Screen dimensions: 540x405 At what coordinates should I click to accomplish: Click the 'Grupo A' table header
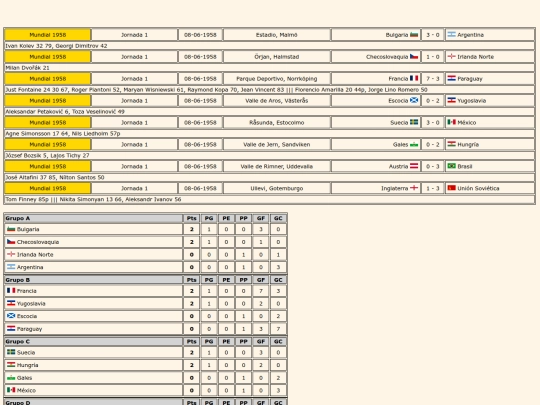tap(93, 218)
